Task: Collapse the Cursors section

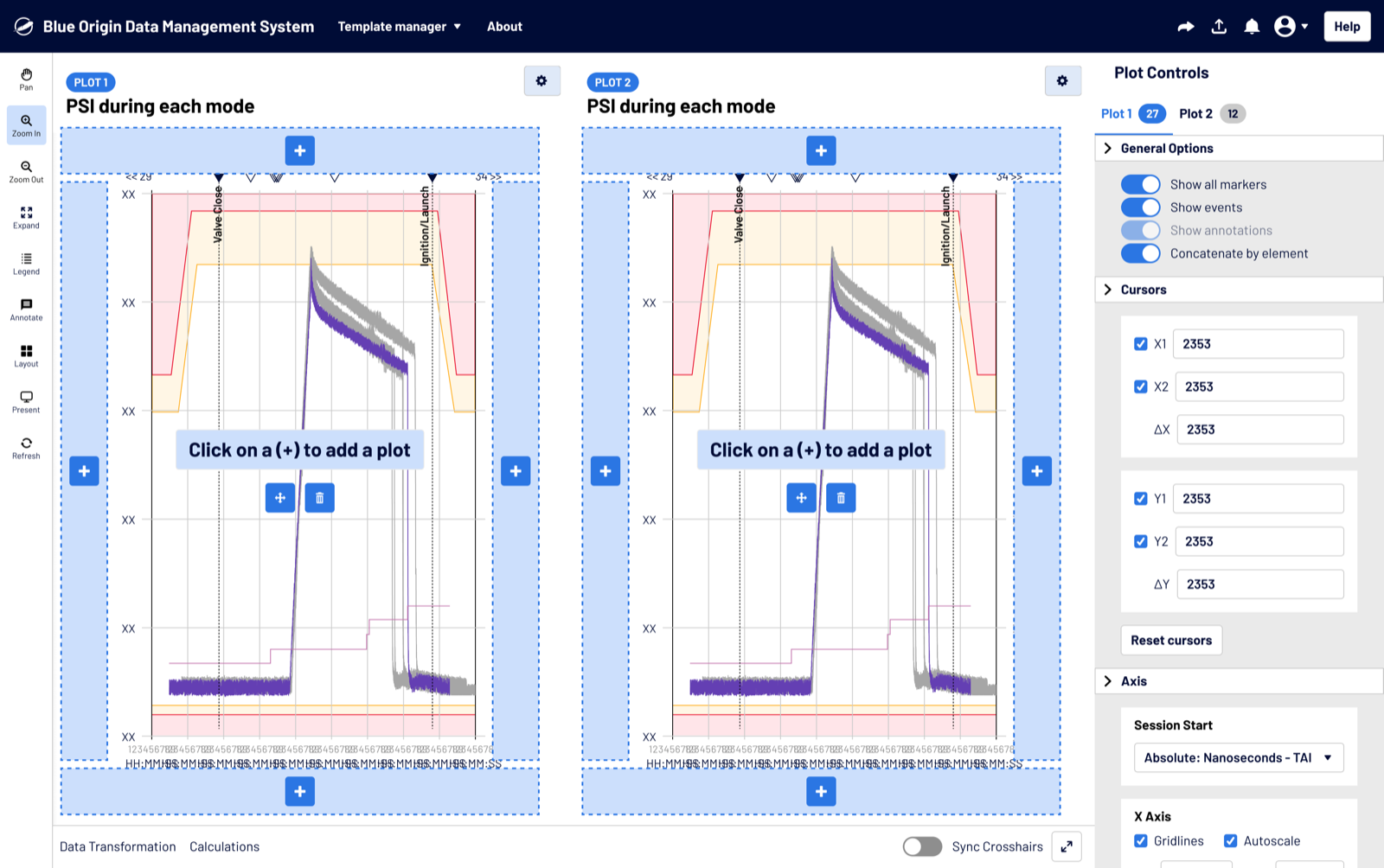Action: tap(1108, 290)
